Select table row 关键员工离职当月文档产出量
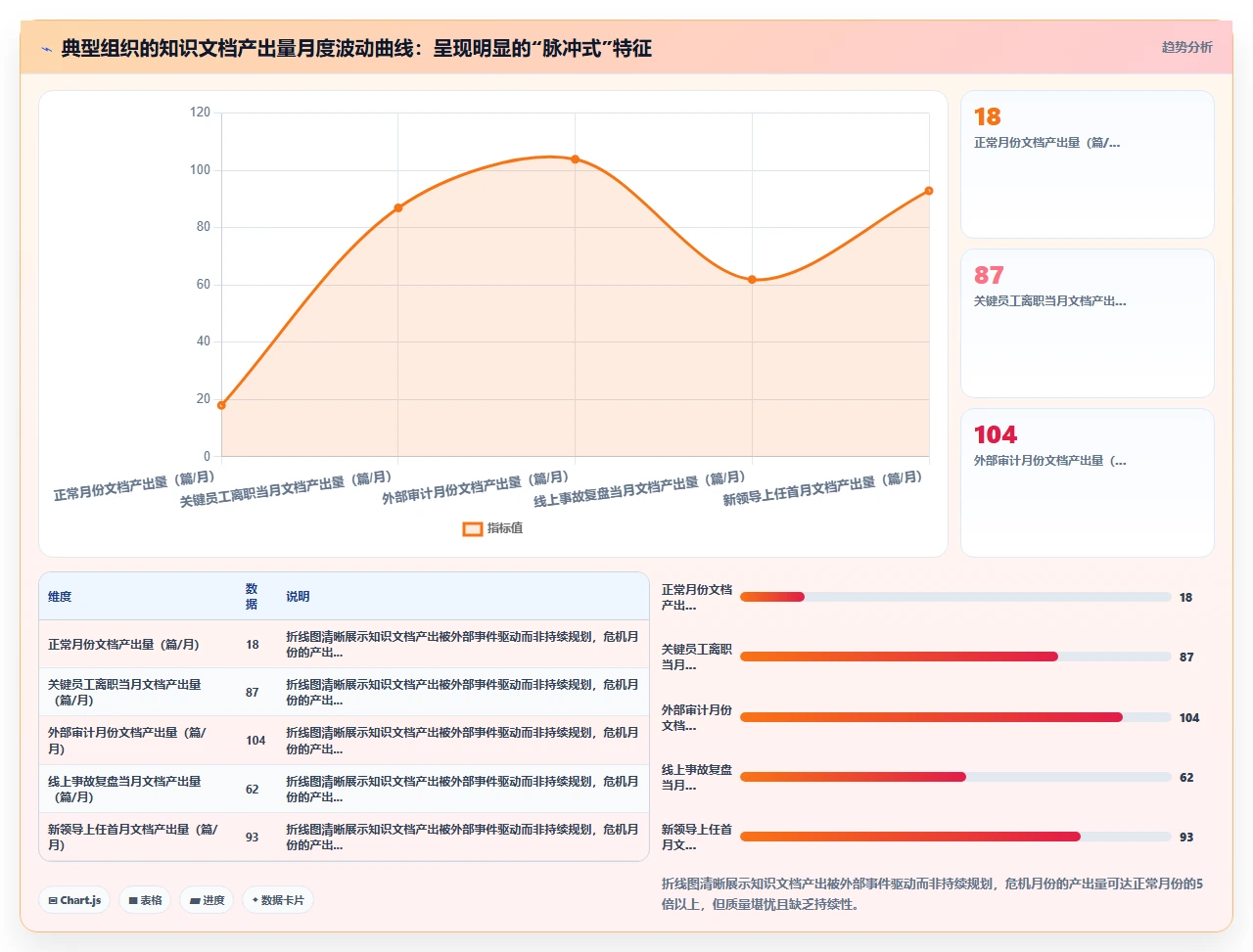Screen dimensions: 1253x952 point(344,692)
